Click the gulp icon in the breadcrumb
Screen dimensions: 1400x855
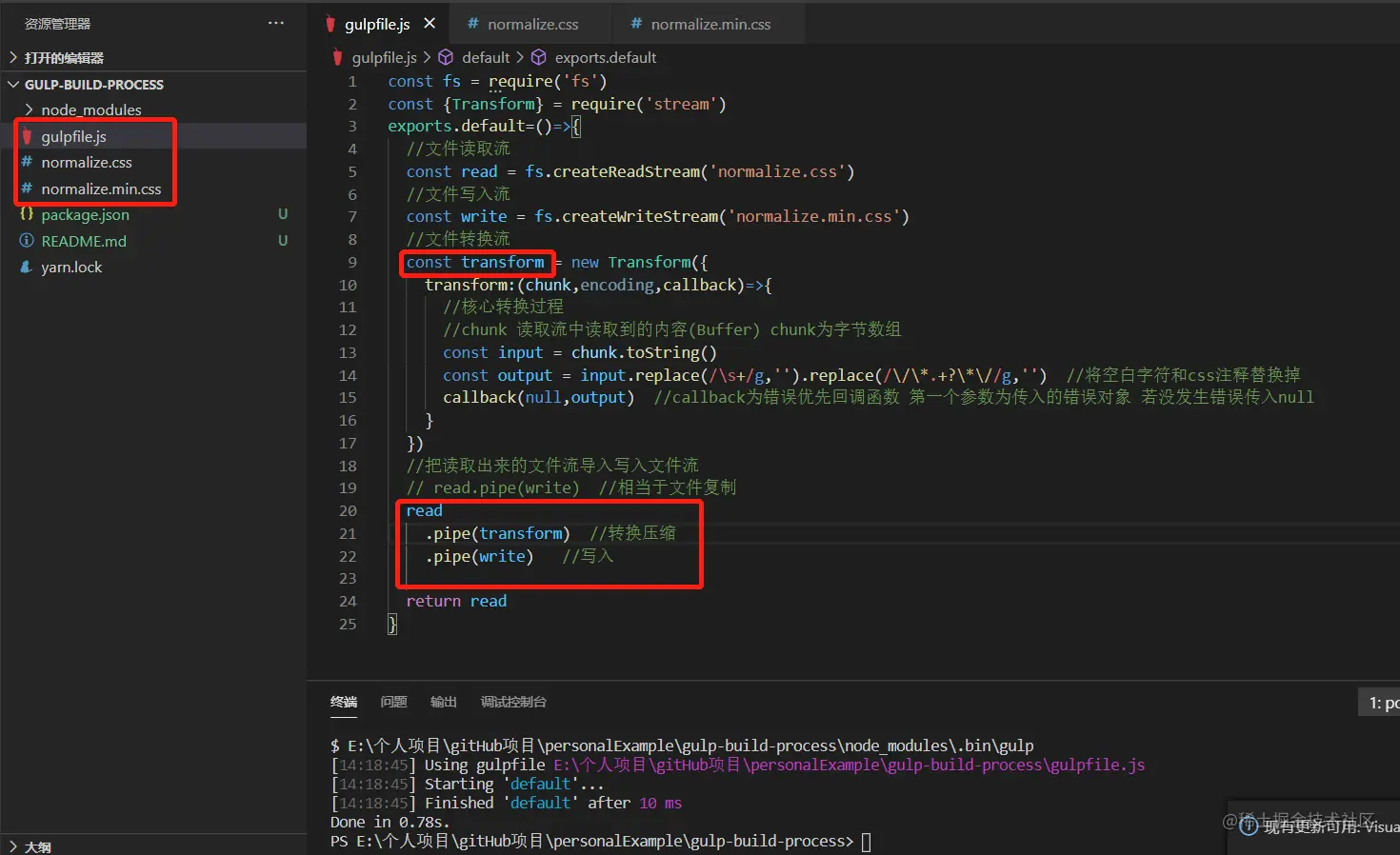click(x=337, y=57)
